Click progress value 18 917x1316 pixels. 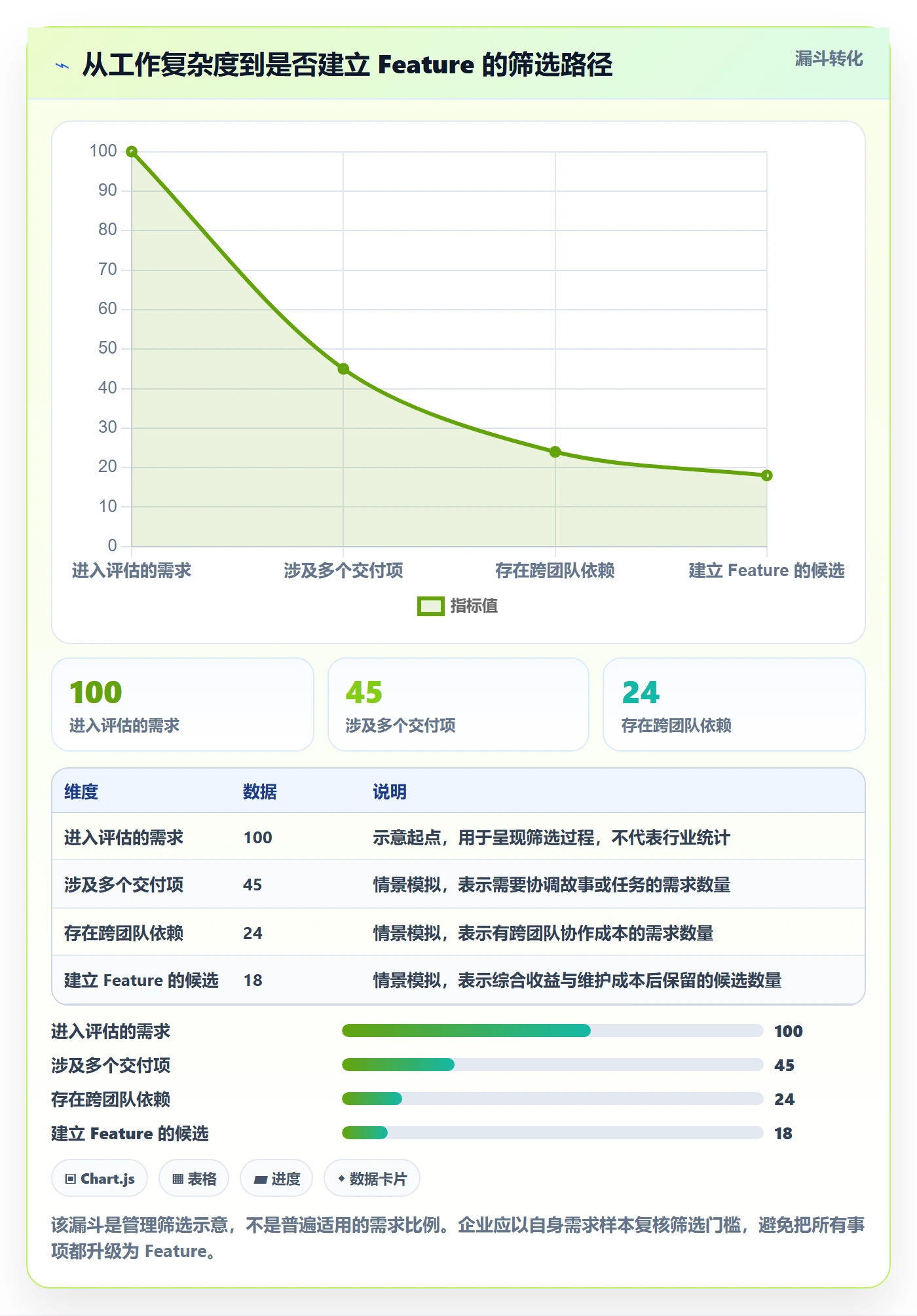(x=783, y=1134)
